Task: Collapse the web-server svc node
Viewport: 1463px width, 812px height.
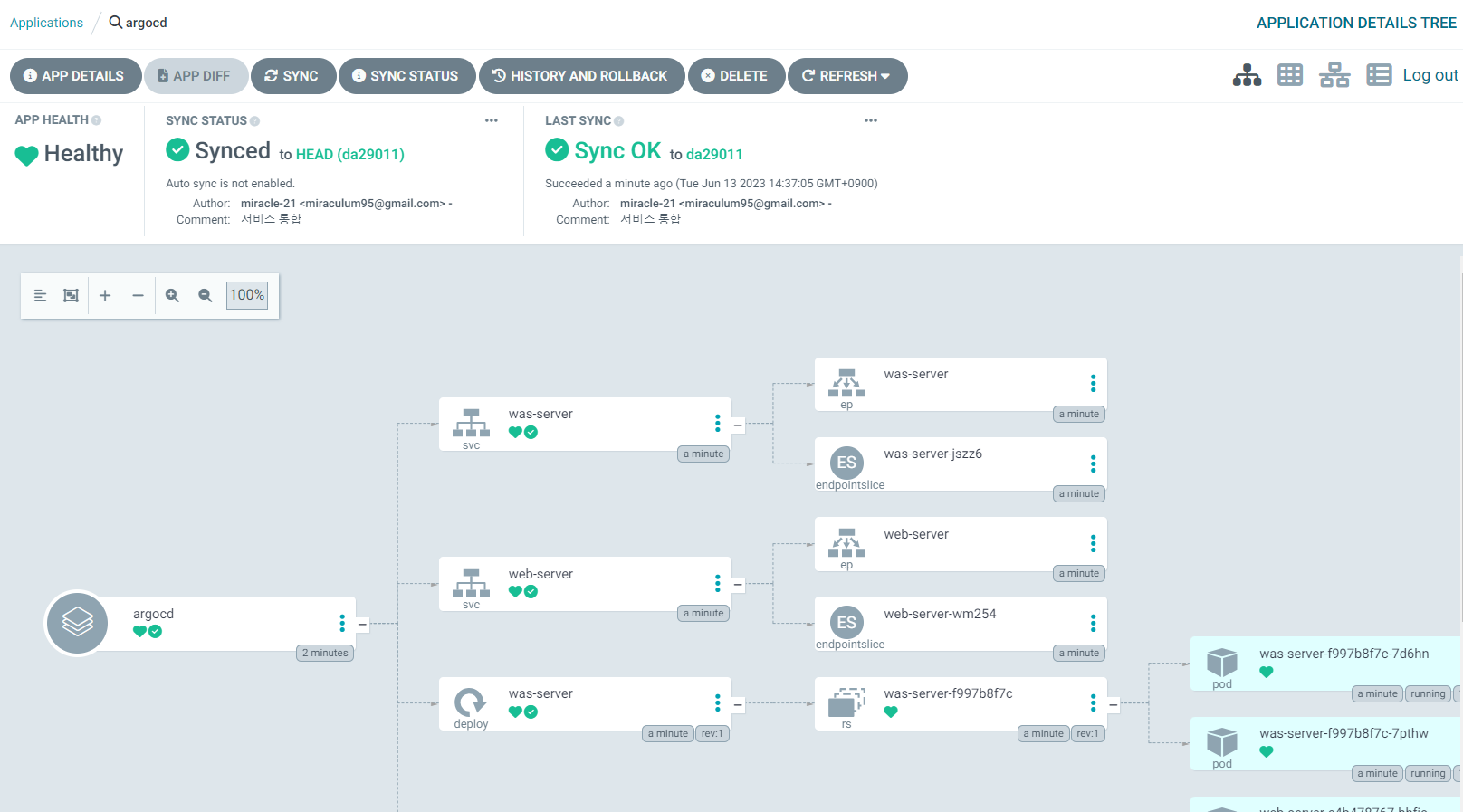Action: pos(738,585)
